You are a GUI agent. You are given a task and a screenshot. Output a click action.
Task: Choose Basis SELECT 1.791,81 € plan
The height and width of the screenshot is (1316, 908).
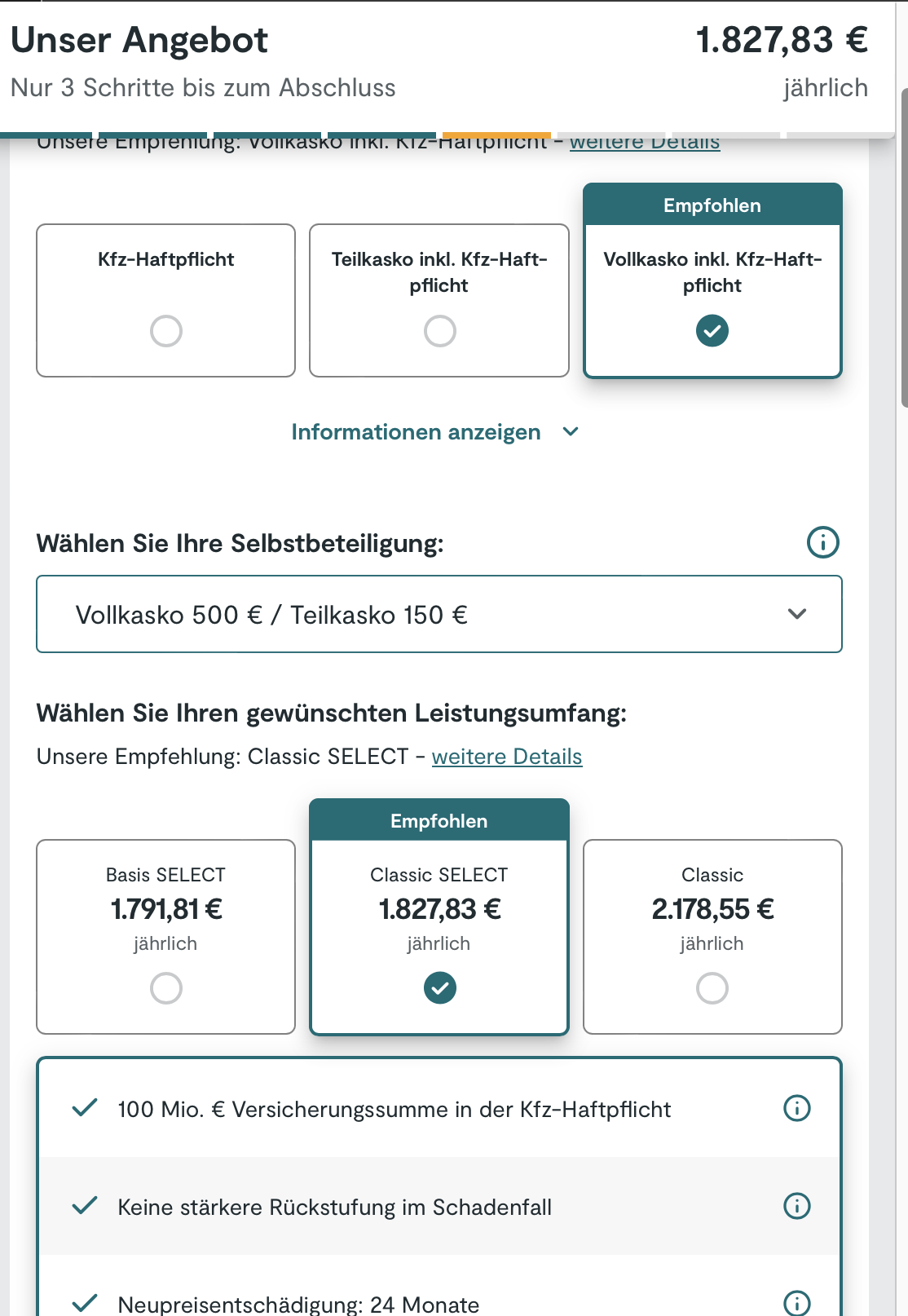[165, 988]
